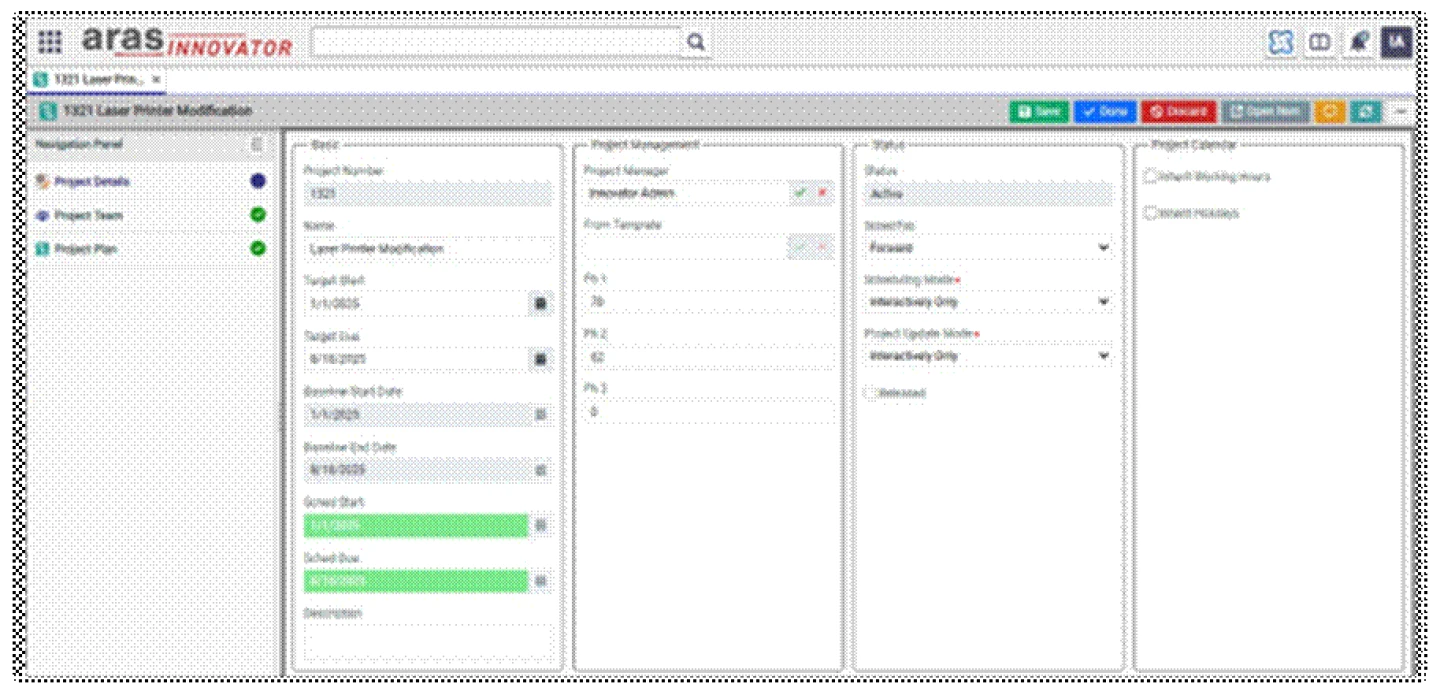
Task: Open Sched Due calendar icon
Action: 540,580
